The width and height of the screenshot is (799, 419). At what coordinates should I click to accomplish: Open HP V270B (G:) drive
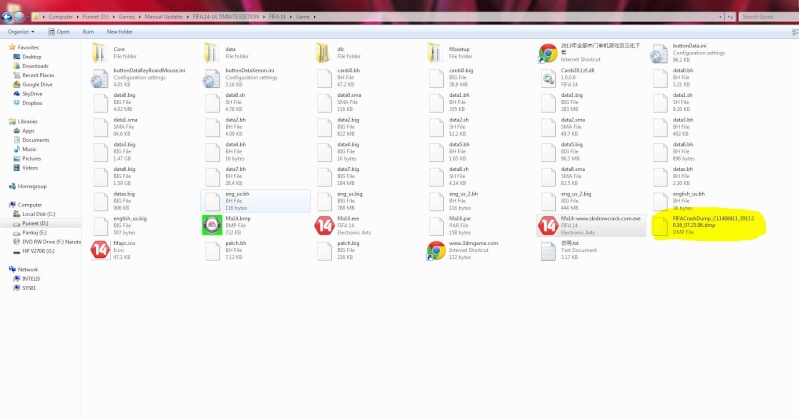pyautogui.click(x=38, y=251)
